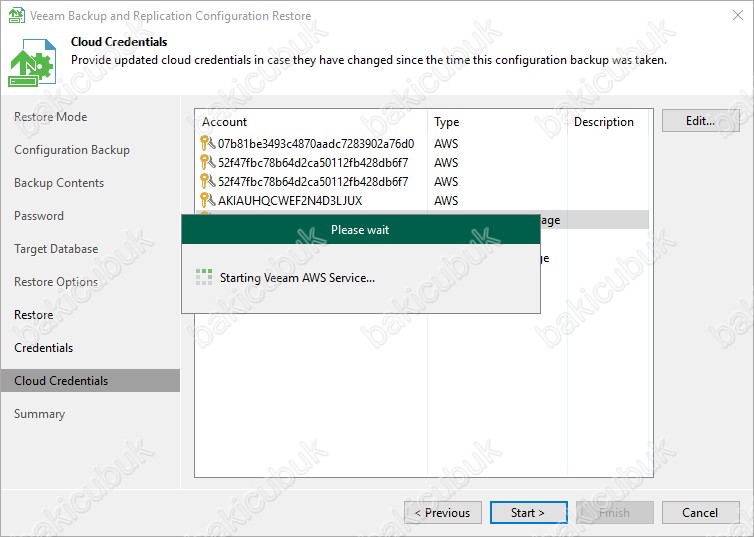The height and width of the screenshot is (537, 754).
Task: Open the Restore Options step
Action: [56, 282]
